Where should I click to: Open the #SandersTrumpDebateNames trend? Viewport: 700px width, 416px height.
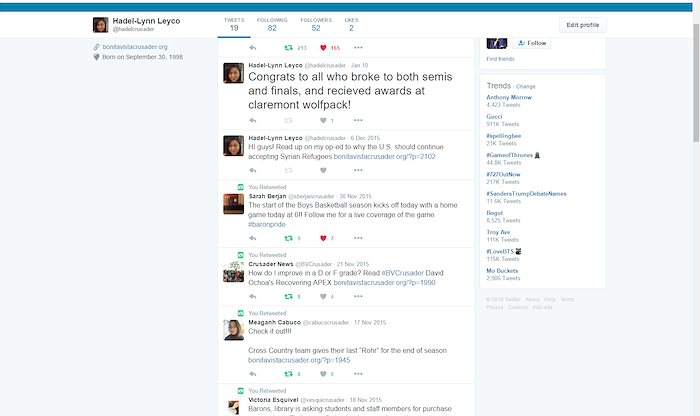click(x=526, y=193)
